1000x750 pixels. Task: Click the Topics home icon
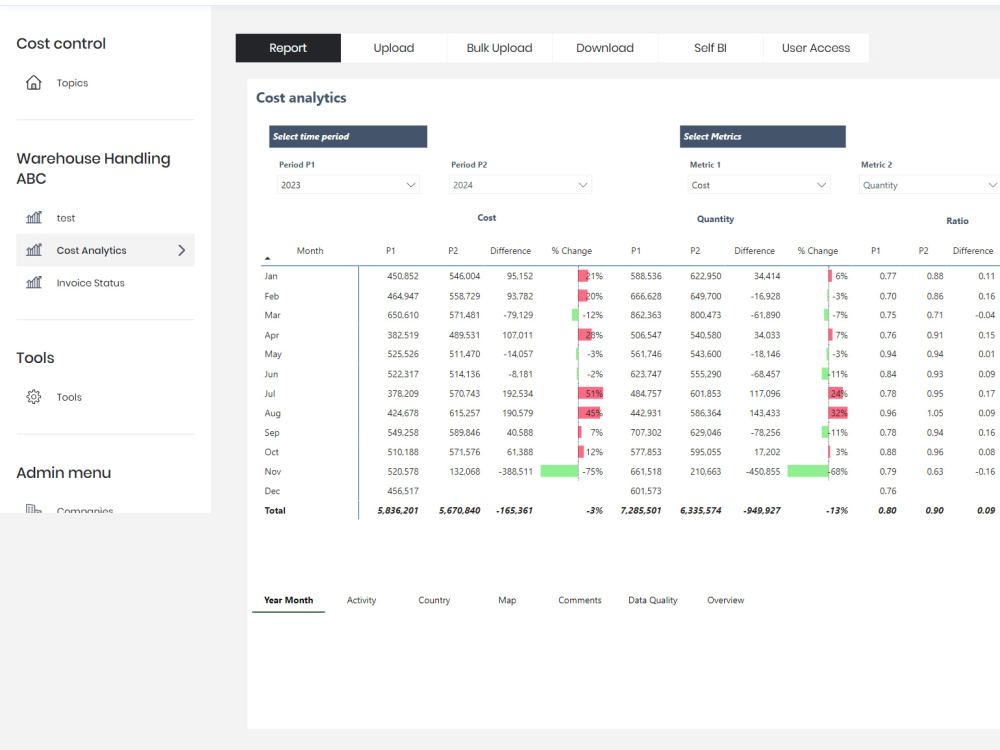pyautogui.click(x=34, y=83)
